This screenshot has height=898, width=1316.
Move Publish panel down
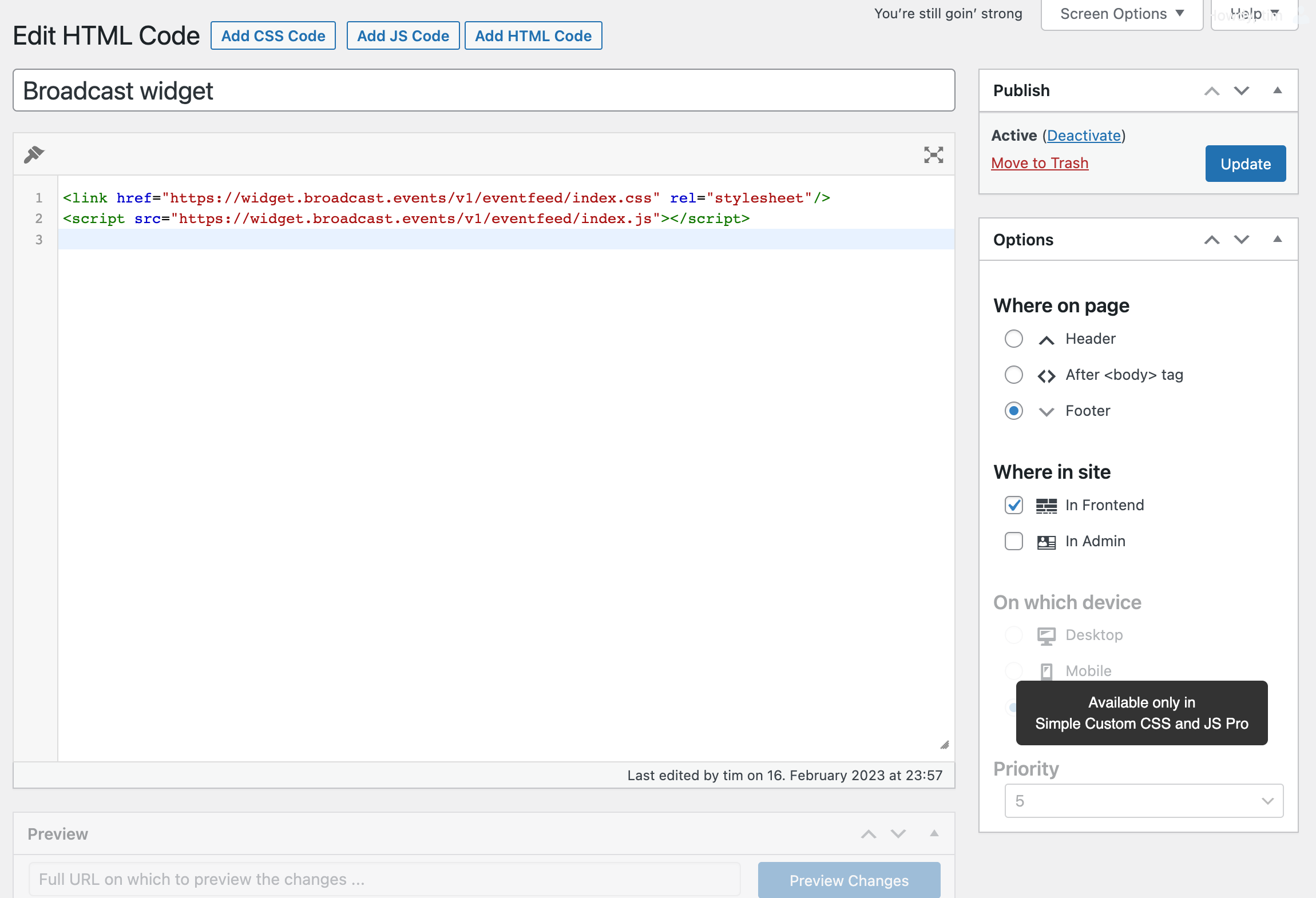pyautogui.click(x=1241, y=91)
